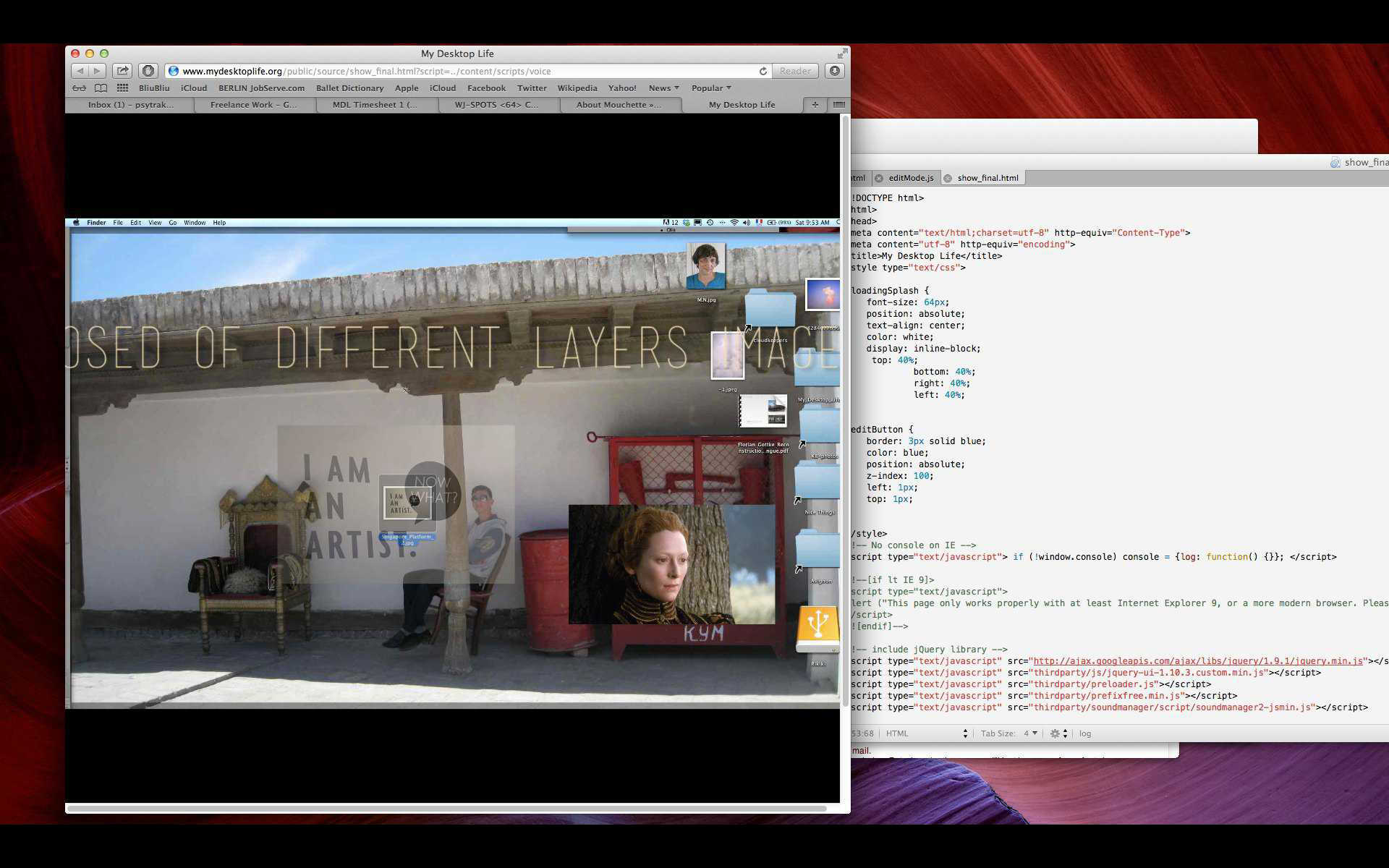Image resolution: width=1389 pixels, height=868 pixels.
Task: Switch to Inbox (1) Safari tab
Action: coord(130,105)
